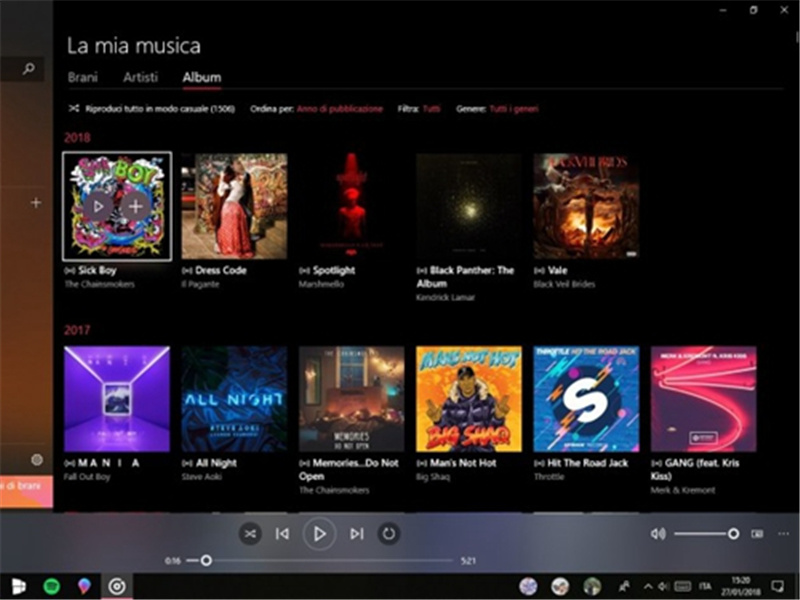This screenshot has height=600, width=800.
Task: Click the 2018 year header
Action: 77,138
